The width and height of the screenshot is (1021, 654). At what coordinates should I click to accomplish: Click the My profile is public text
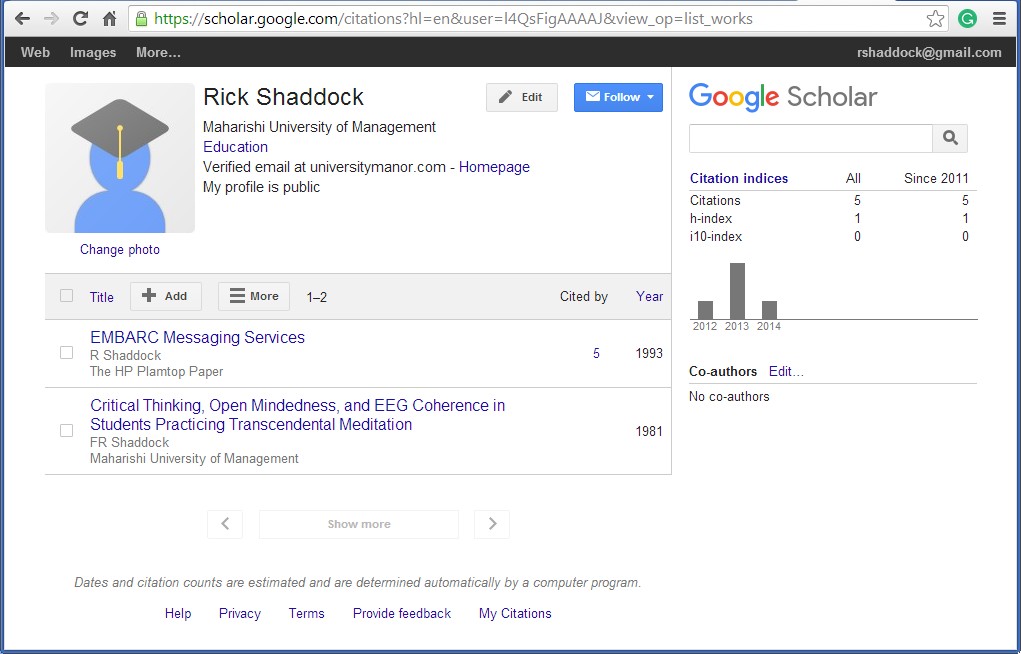261,187
